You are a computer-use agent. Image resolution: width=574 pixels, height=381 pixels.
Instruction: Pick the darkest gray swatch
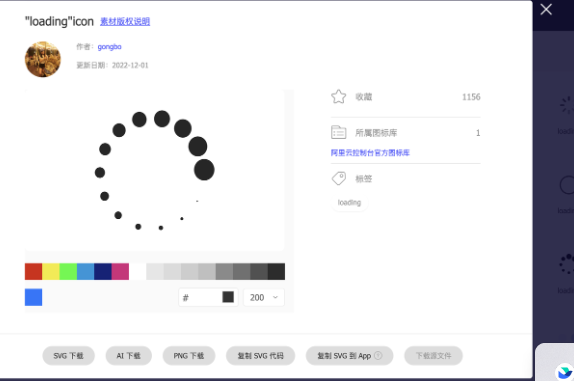(x=276, y=272)
